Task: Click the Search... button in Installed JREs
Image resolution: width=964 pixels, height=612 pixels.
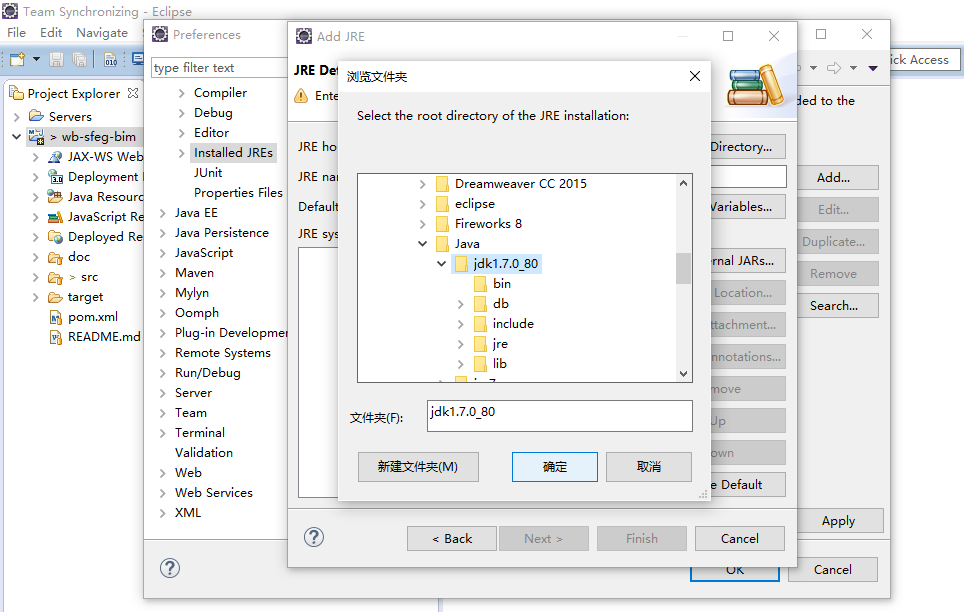Action: coord(837,306)
